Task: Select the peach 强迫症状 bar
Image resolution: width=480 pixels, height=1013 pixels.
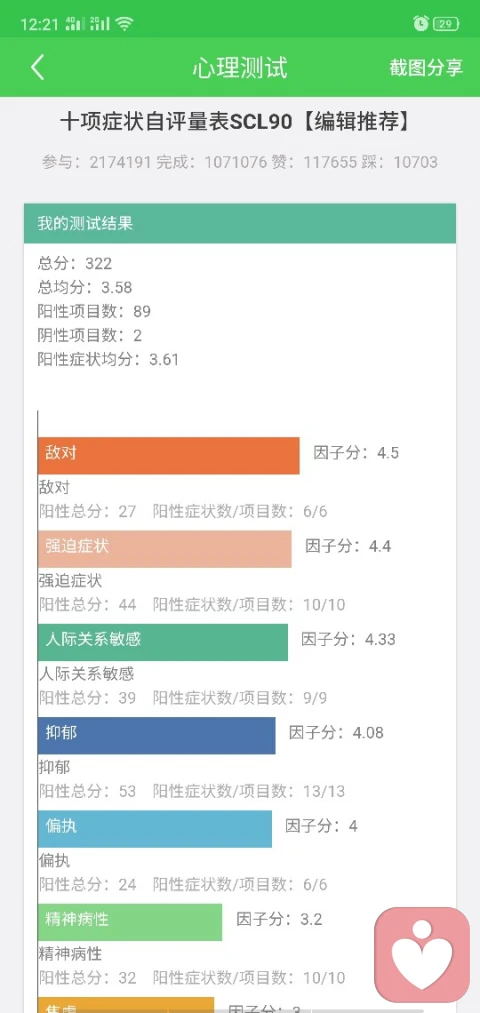Action: pos(165,549)
